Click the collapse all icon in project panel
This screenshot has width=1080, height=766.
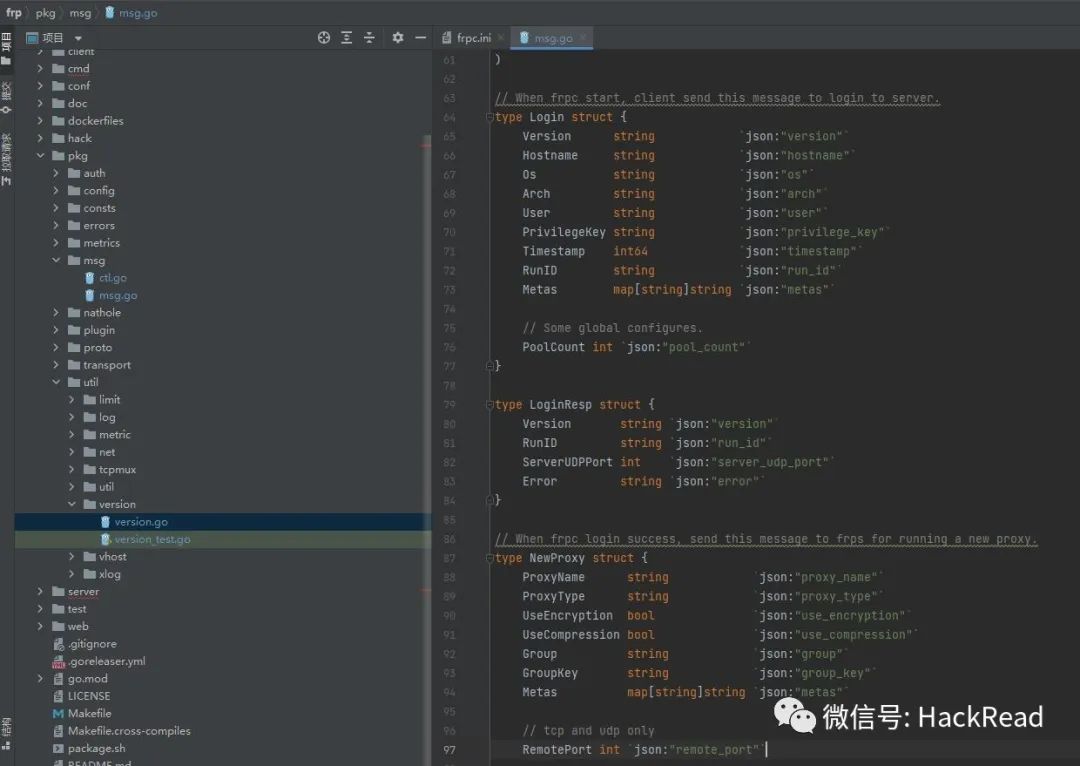pos(369,37)
